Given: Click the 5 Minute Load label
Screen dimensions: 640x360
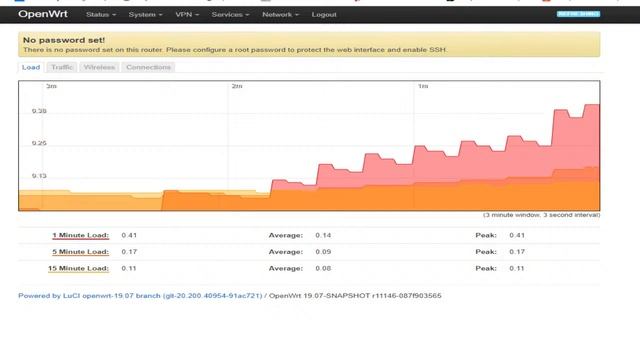Looking at the screenshot, I should pos(80,252).
